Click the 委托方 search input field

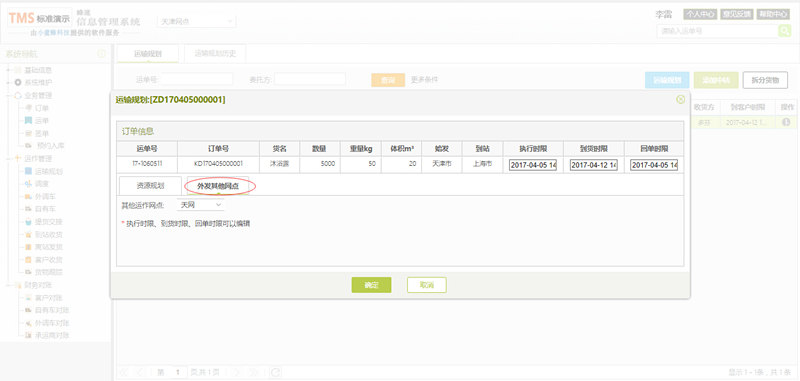pyautogui.click(x=310, y=79)
